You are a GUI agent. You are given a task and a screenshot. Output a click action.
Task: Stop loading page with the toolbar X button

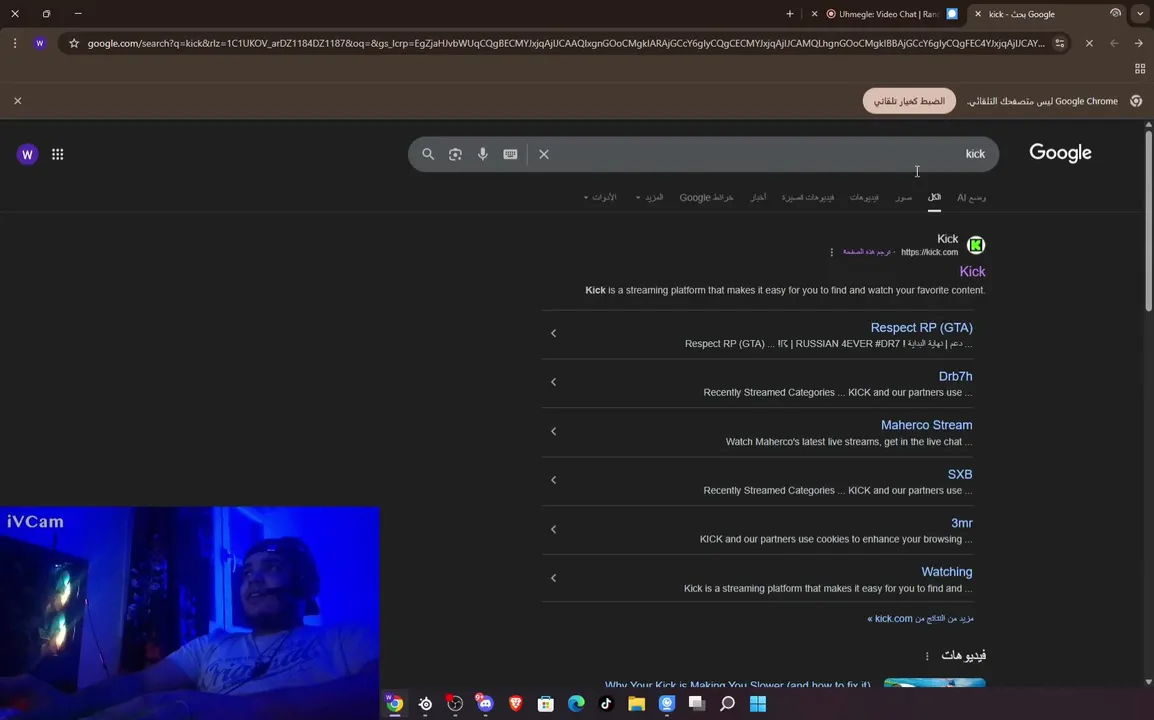[1089, 43]
